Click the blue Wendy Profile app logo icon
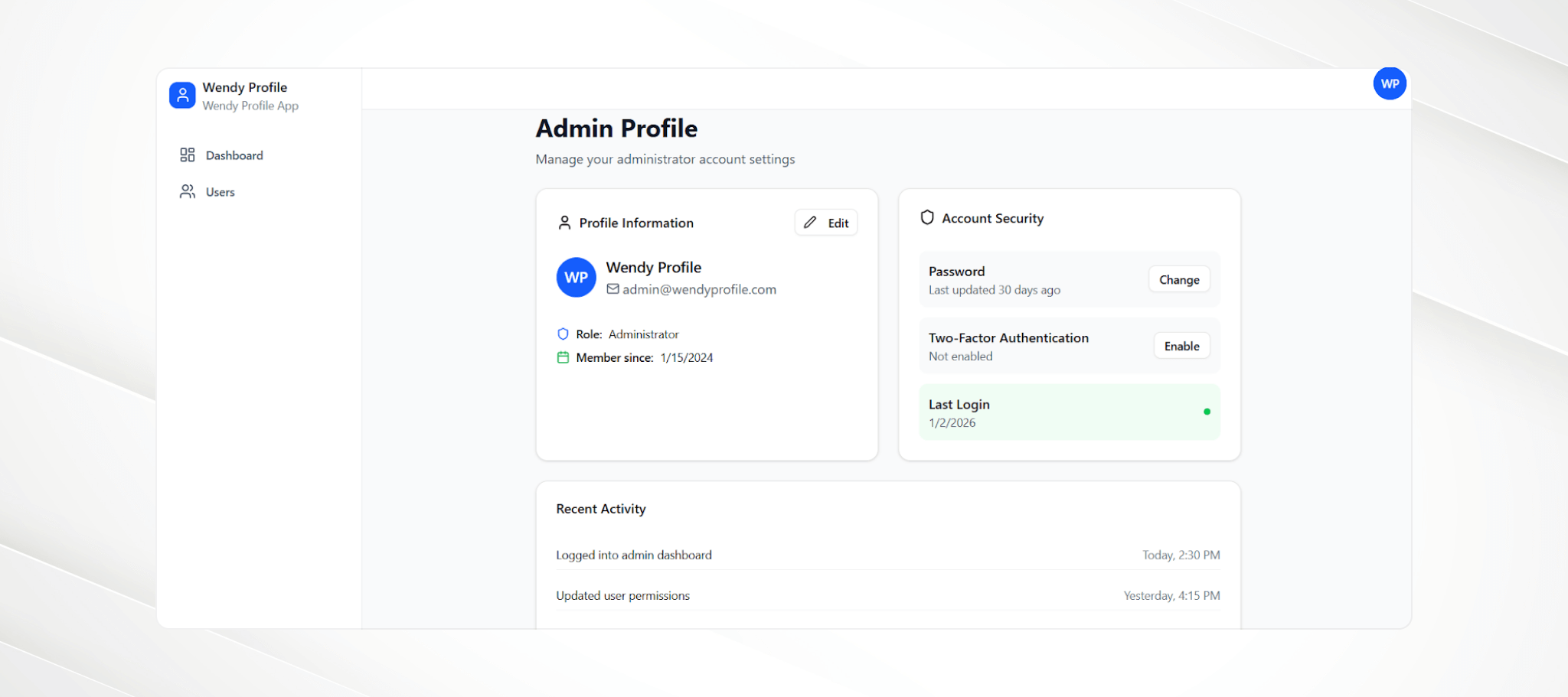This screenshot has width=1568, height=697. tap(182, 96)
